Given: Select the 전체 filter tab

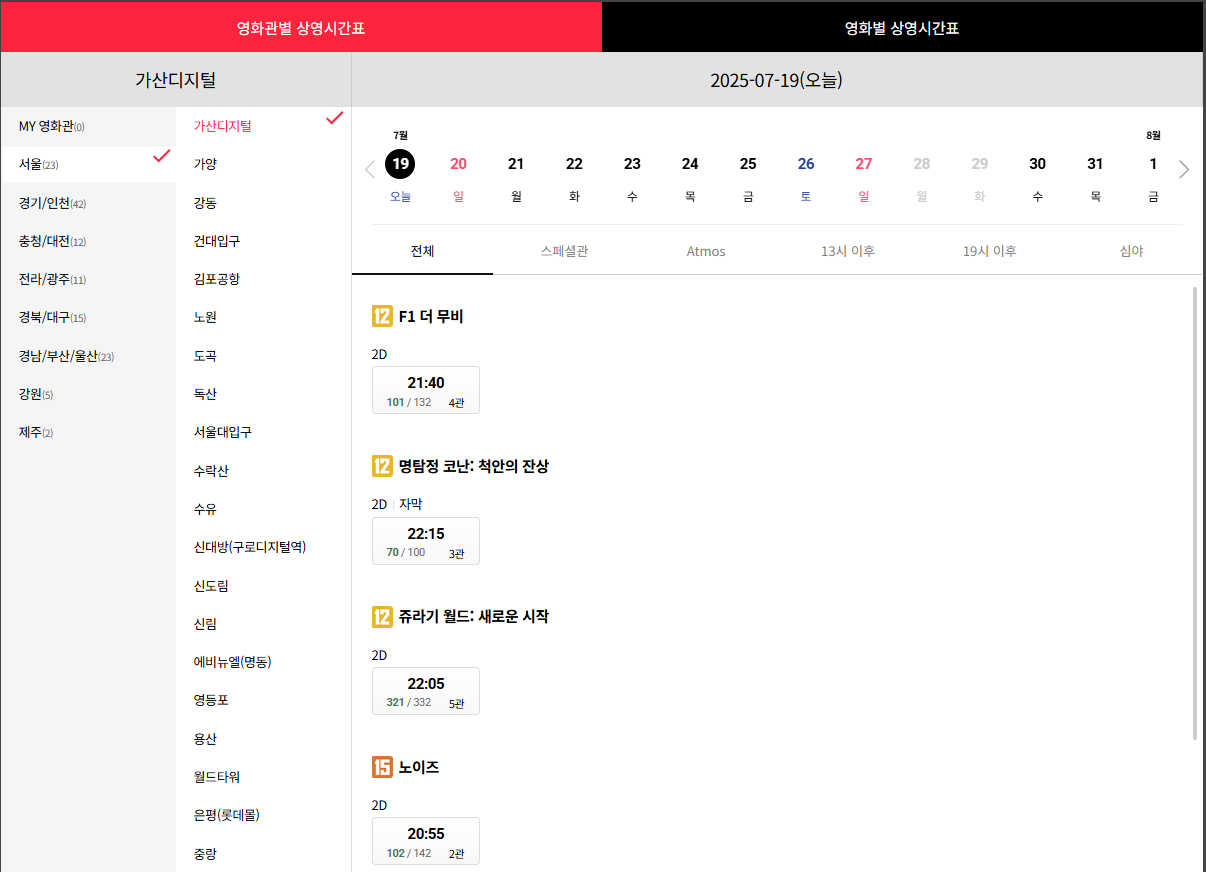Looking at the screenshot, I should [x=422, y=251].
